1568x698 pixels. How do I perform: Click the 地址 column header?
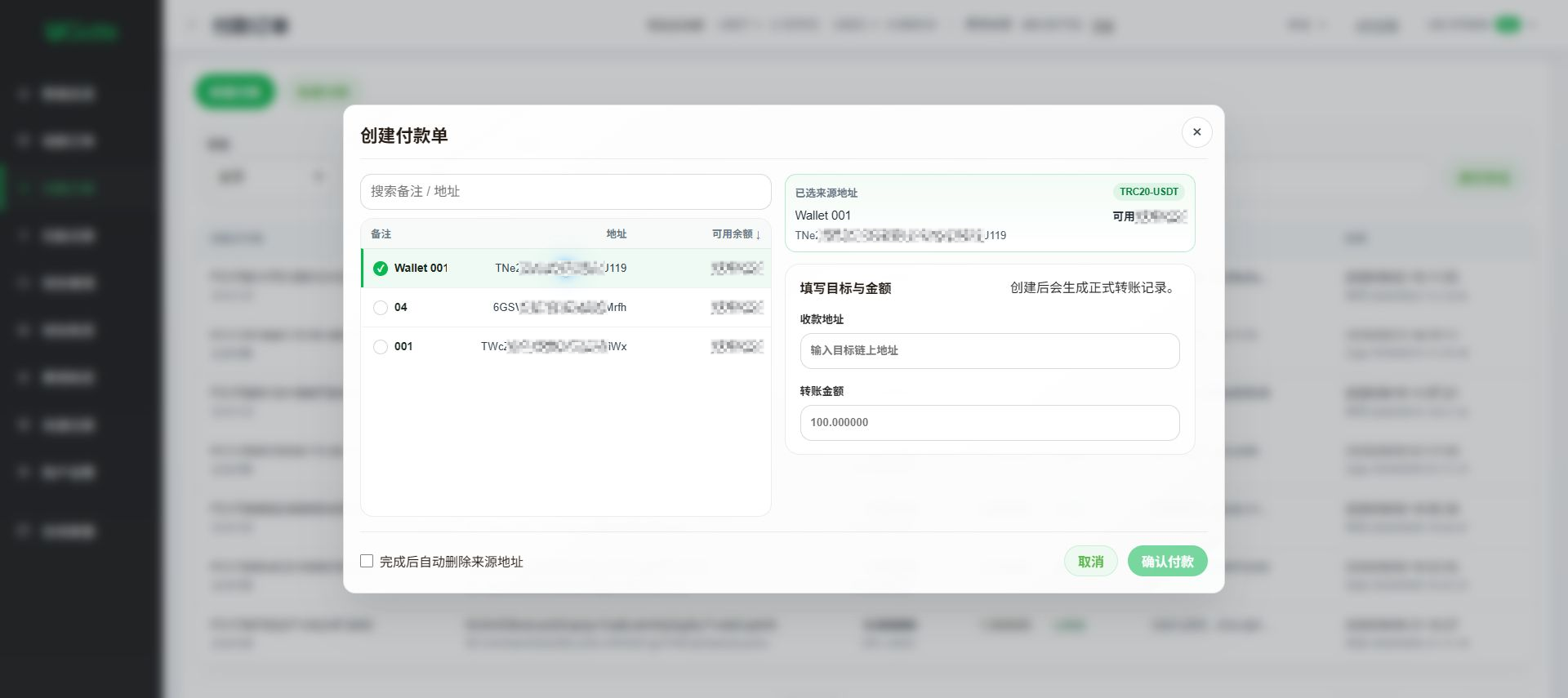coord(617,234)
